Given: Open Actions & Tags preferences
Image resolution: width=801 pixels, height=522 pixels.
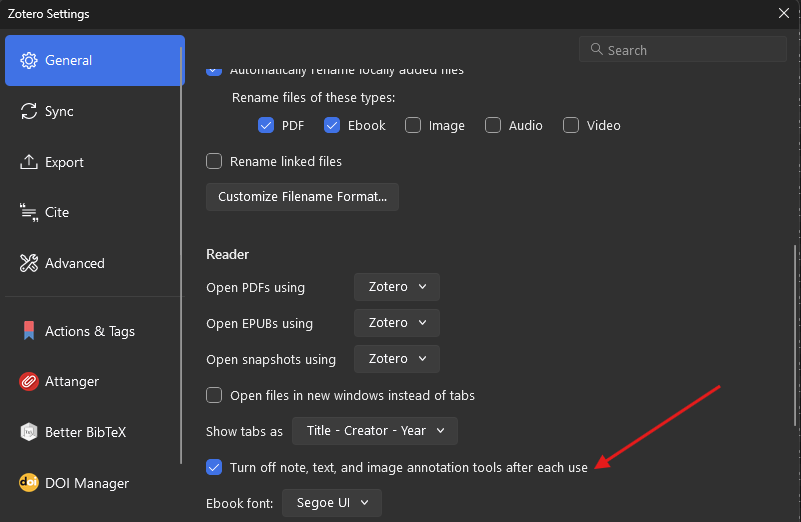Looking at the screenshot, I should click(93, 331).
